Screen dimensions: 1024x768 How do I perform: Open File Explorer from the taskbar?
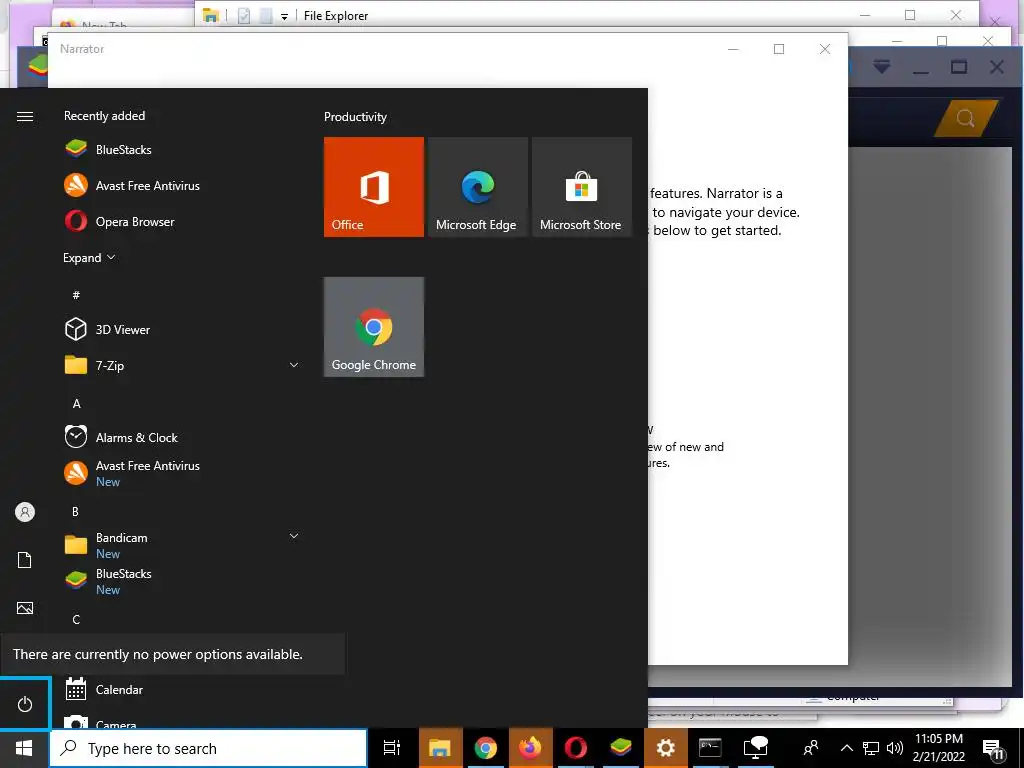(x=440, y=748)
